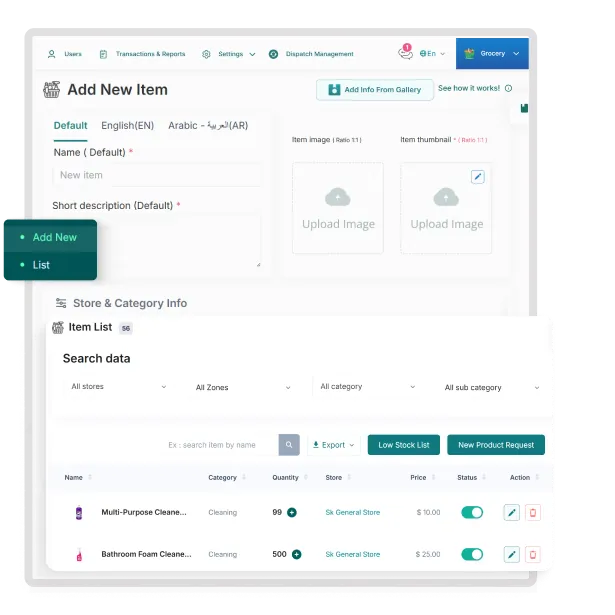This screenshot has height=615, width=615.
Task: Click the Low Stock List button
Action: [x=404, y=445]
